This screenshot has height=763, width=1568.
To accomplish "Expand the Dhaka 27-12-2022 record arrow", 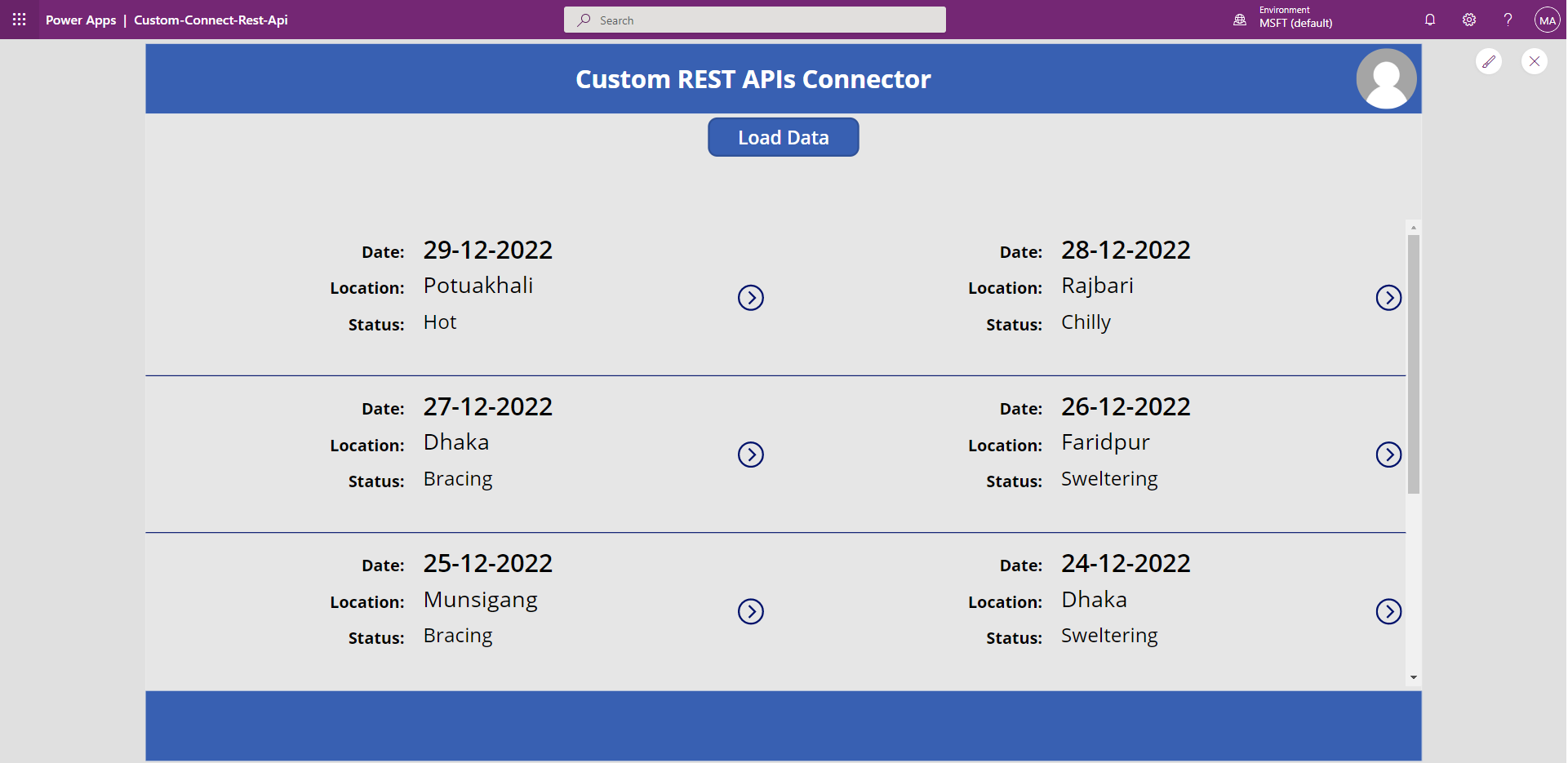I will pos(750,455).
